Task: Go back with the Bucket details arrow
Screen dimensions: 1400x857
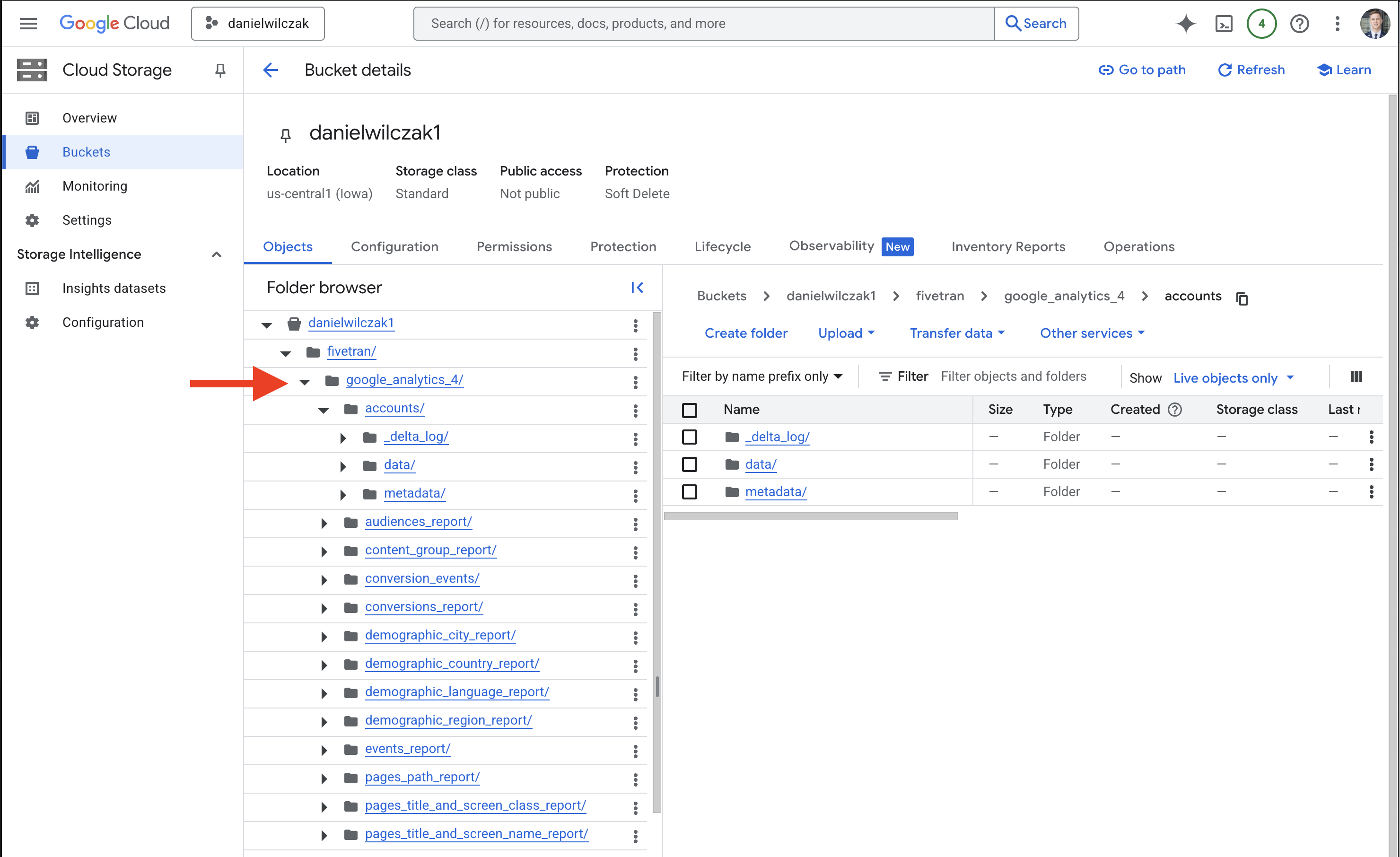Action: click(271, 70)
